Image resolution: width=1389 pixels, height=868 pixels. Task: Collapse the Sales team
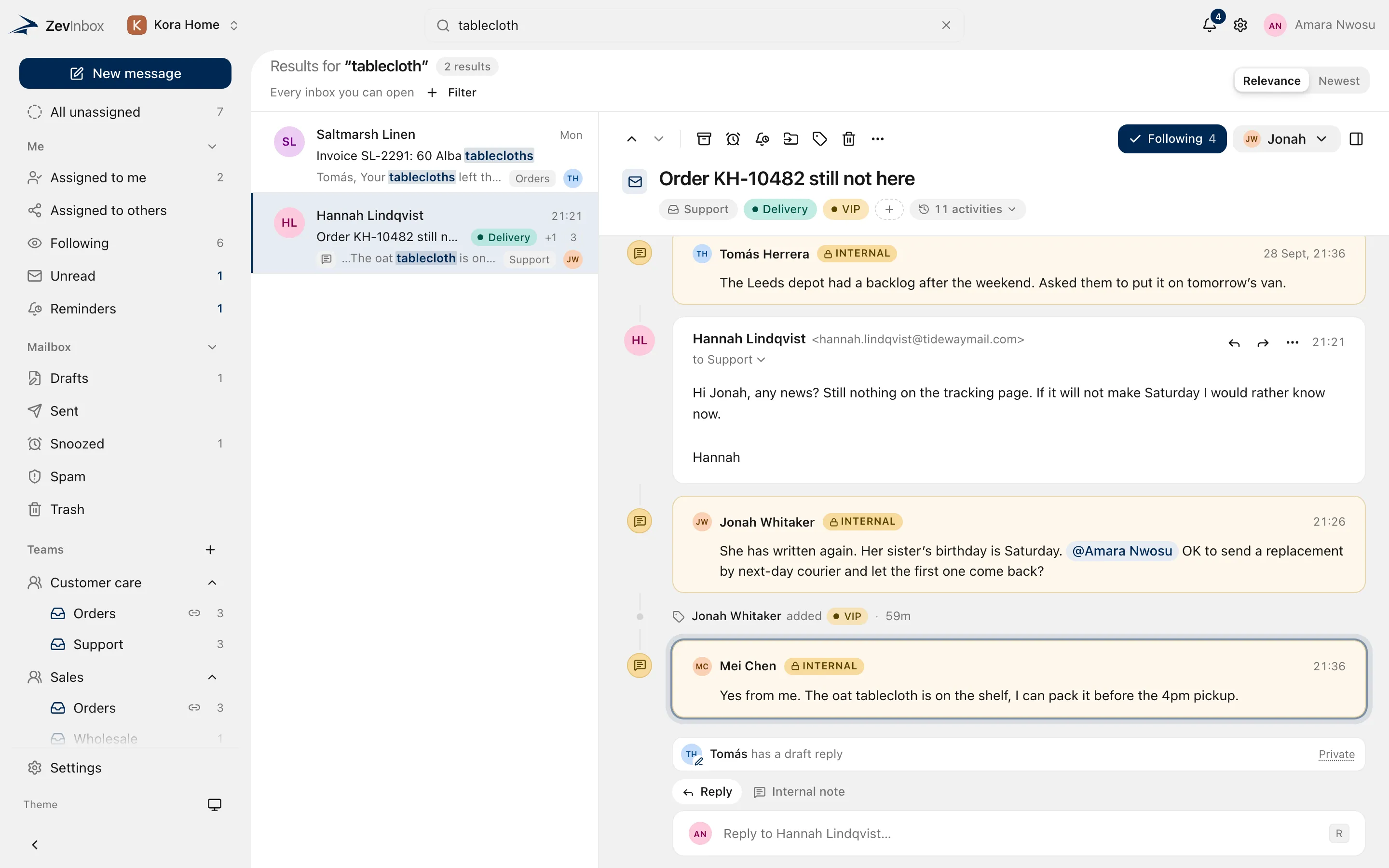pos(212,677)
